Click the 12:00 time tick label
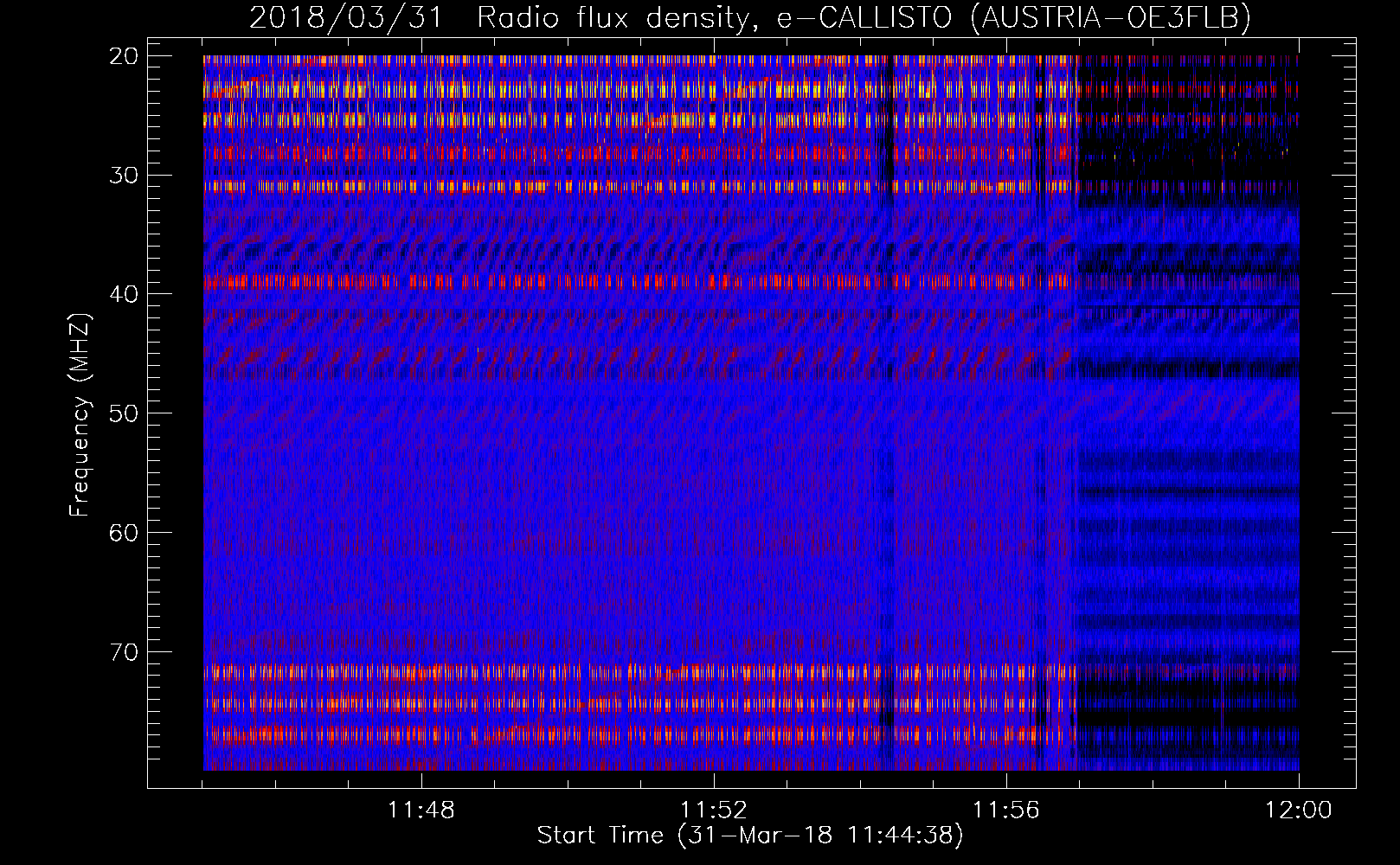This screenshot has width=1400, height=865. click(1299, 811)
